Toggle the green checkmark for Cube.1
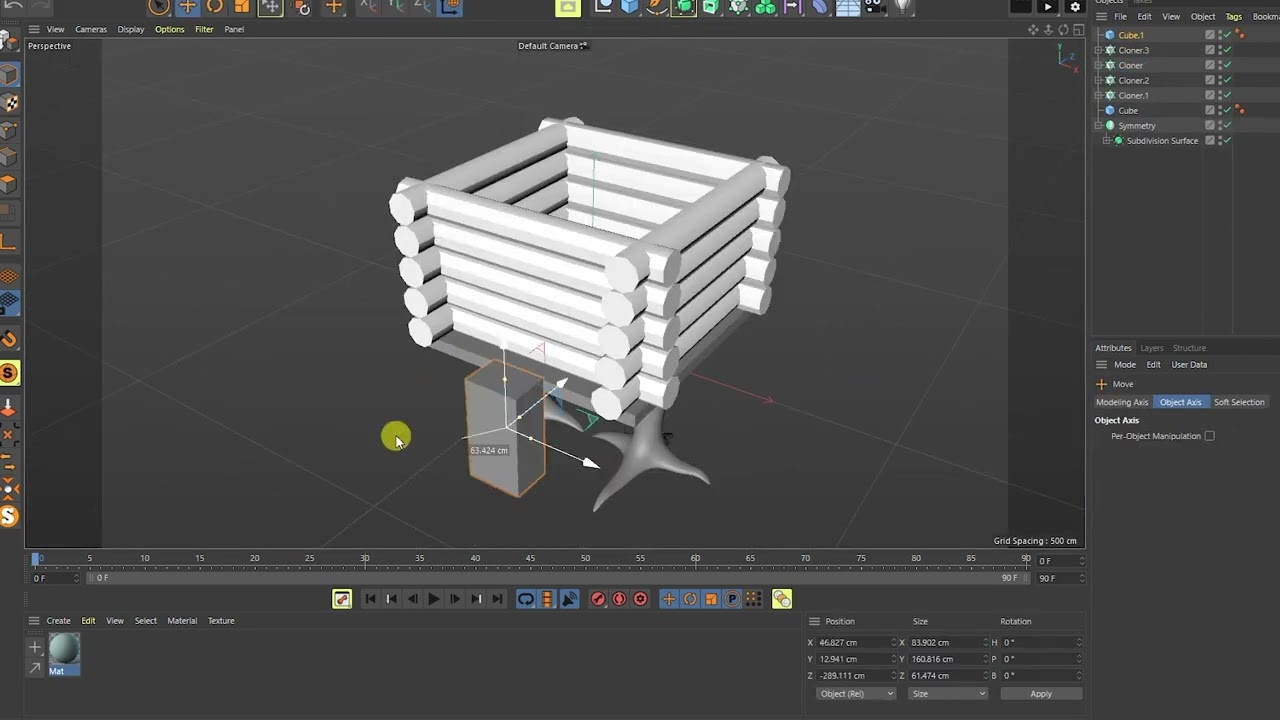1280x720 pixels. (x=1227, y=35)
